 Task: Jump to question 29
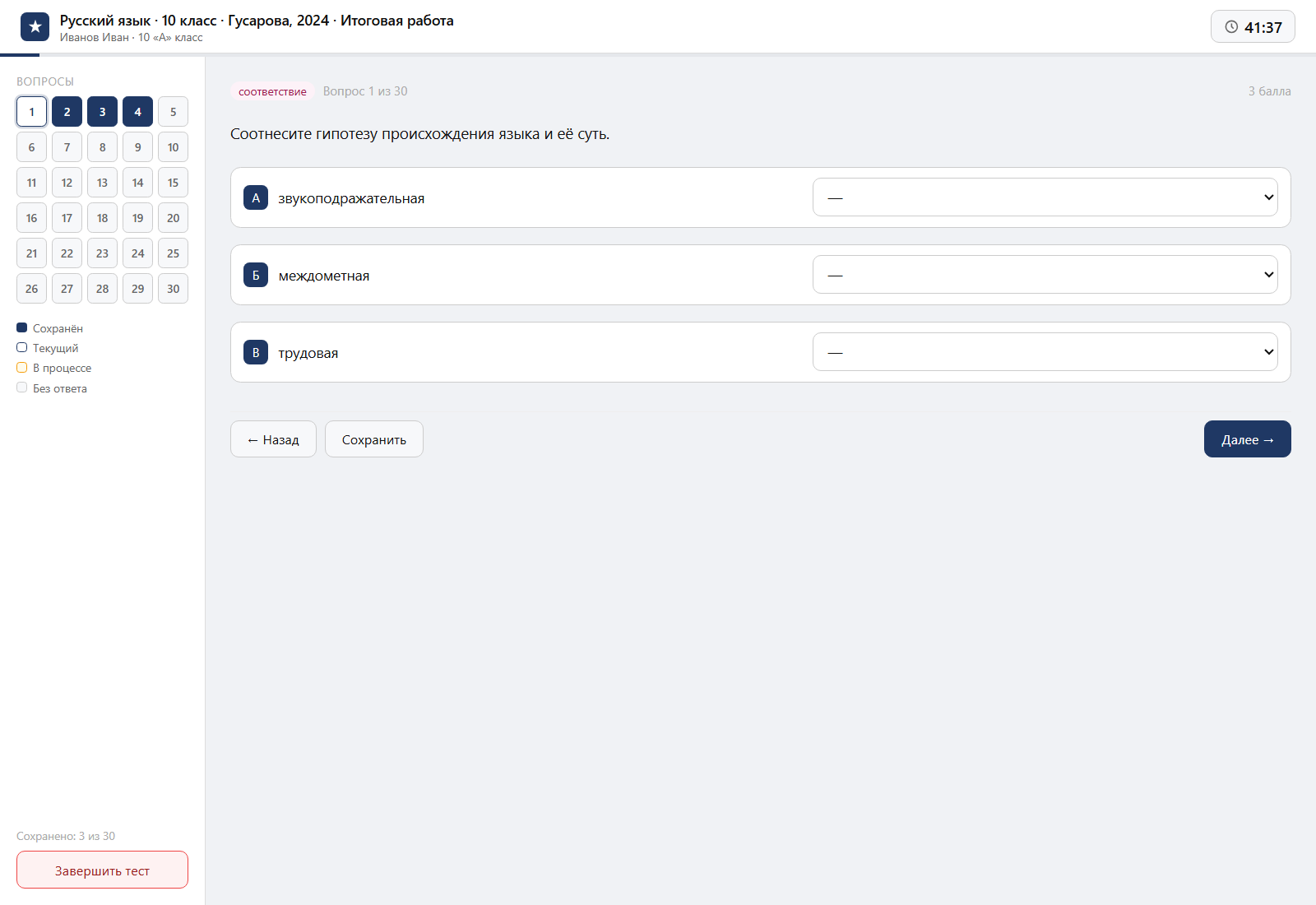click(x=137, y=289)
